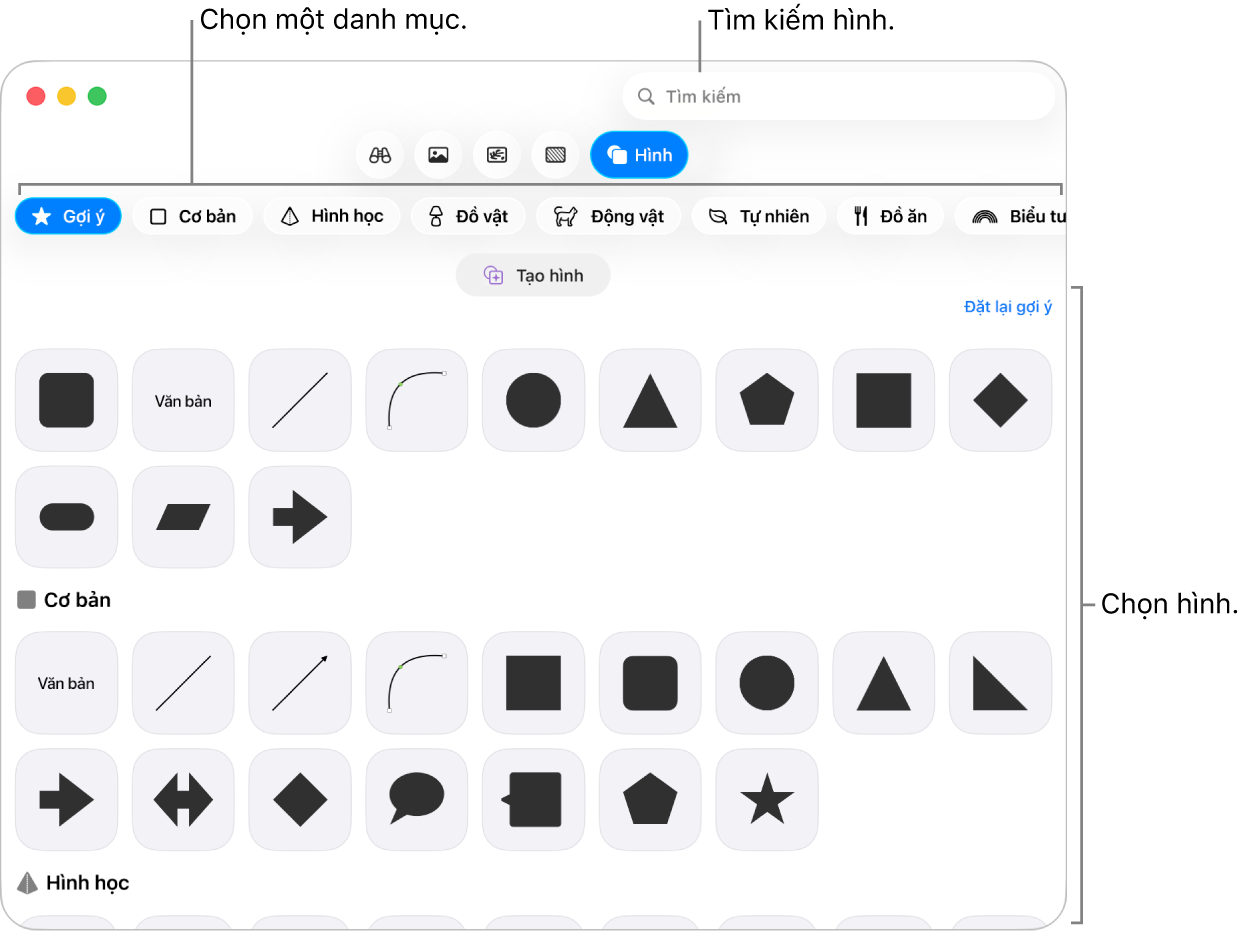The height and width of the screenshot is (934, 1245).
Task: Insert the star shape
Action: click(767, 800)
